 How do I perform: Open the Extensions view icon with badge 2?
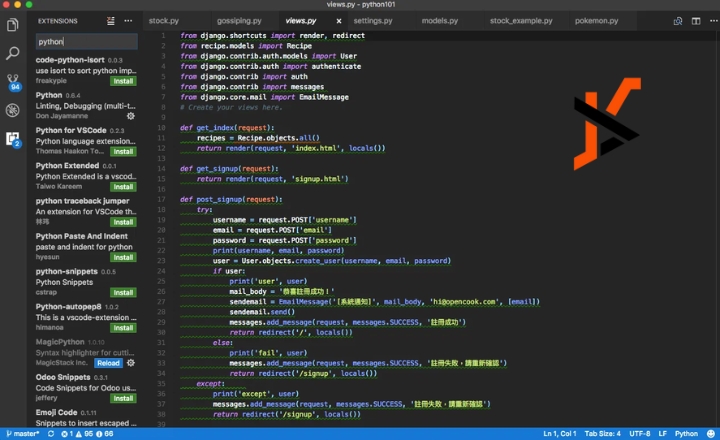pos(13,139)
